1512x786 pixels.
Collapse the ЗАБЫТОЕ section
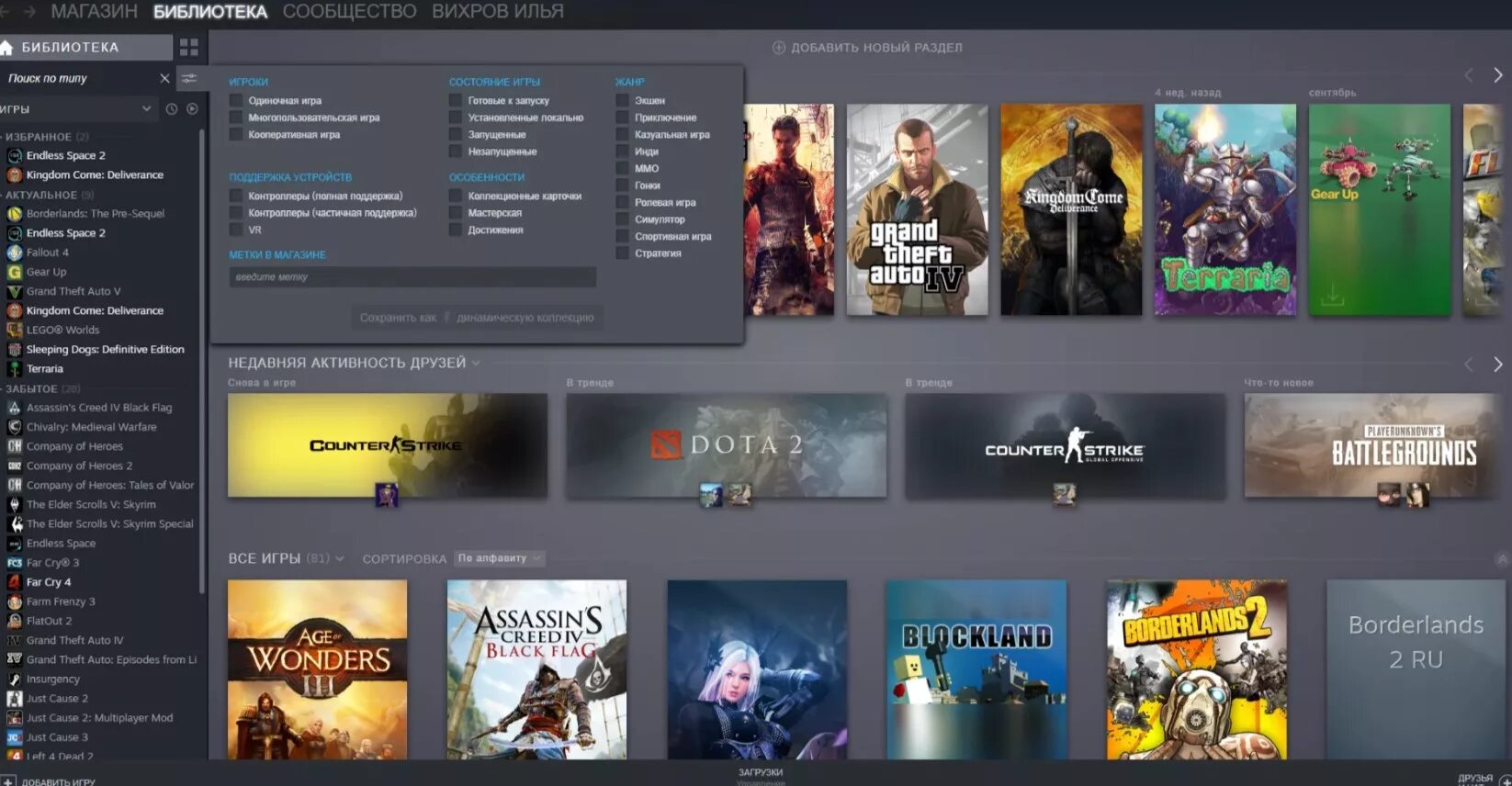42,388
